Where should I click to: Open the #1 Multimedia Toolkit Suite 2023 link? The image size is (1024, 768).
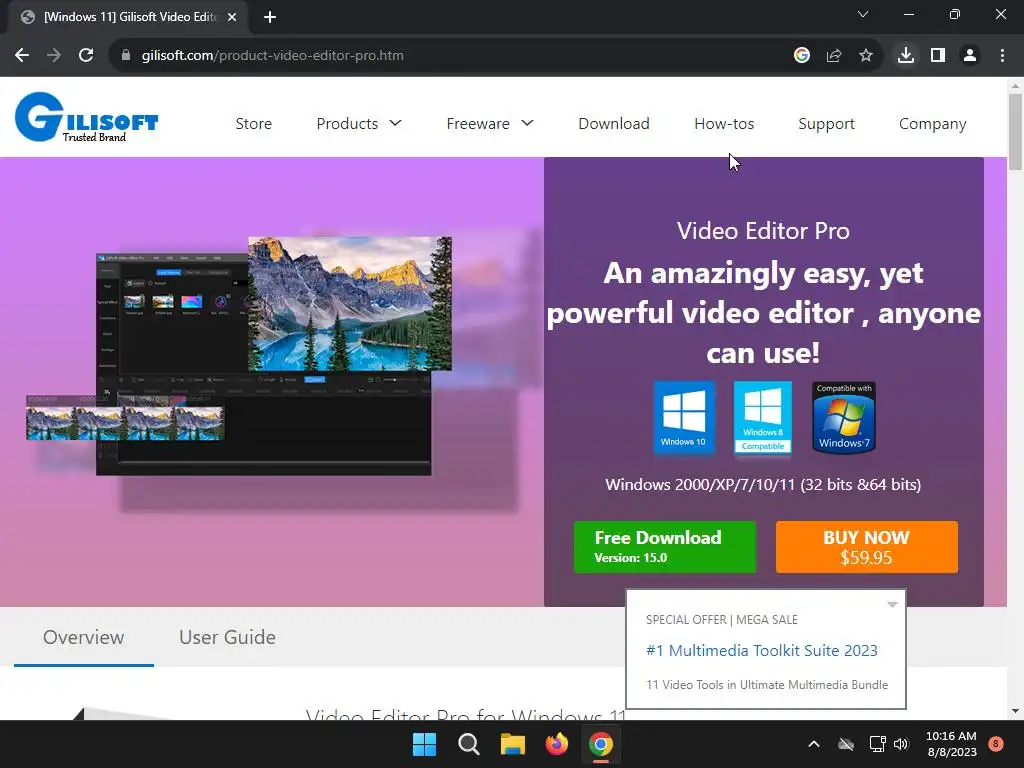coord(761,650)
